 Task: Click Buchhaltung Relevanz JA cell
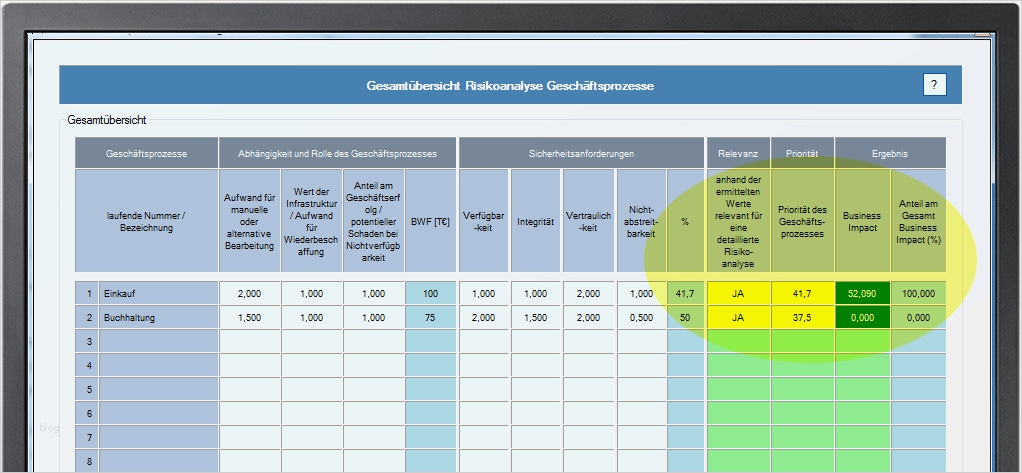[x=738, y=317]
